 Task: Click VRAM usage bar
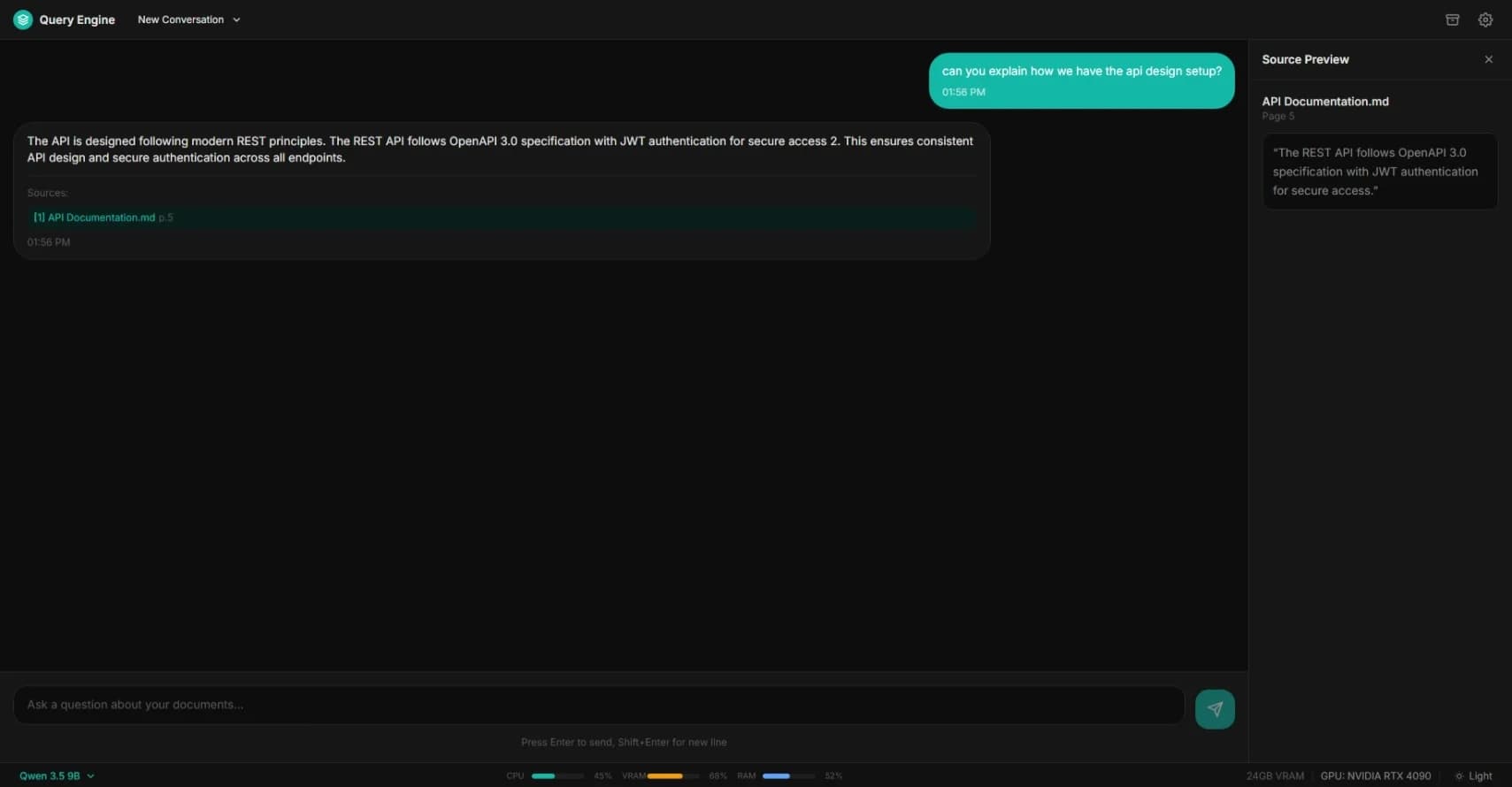click(673, 776)
